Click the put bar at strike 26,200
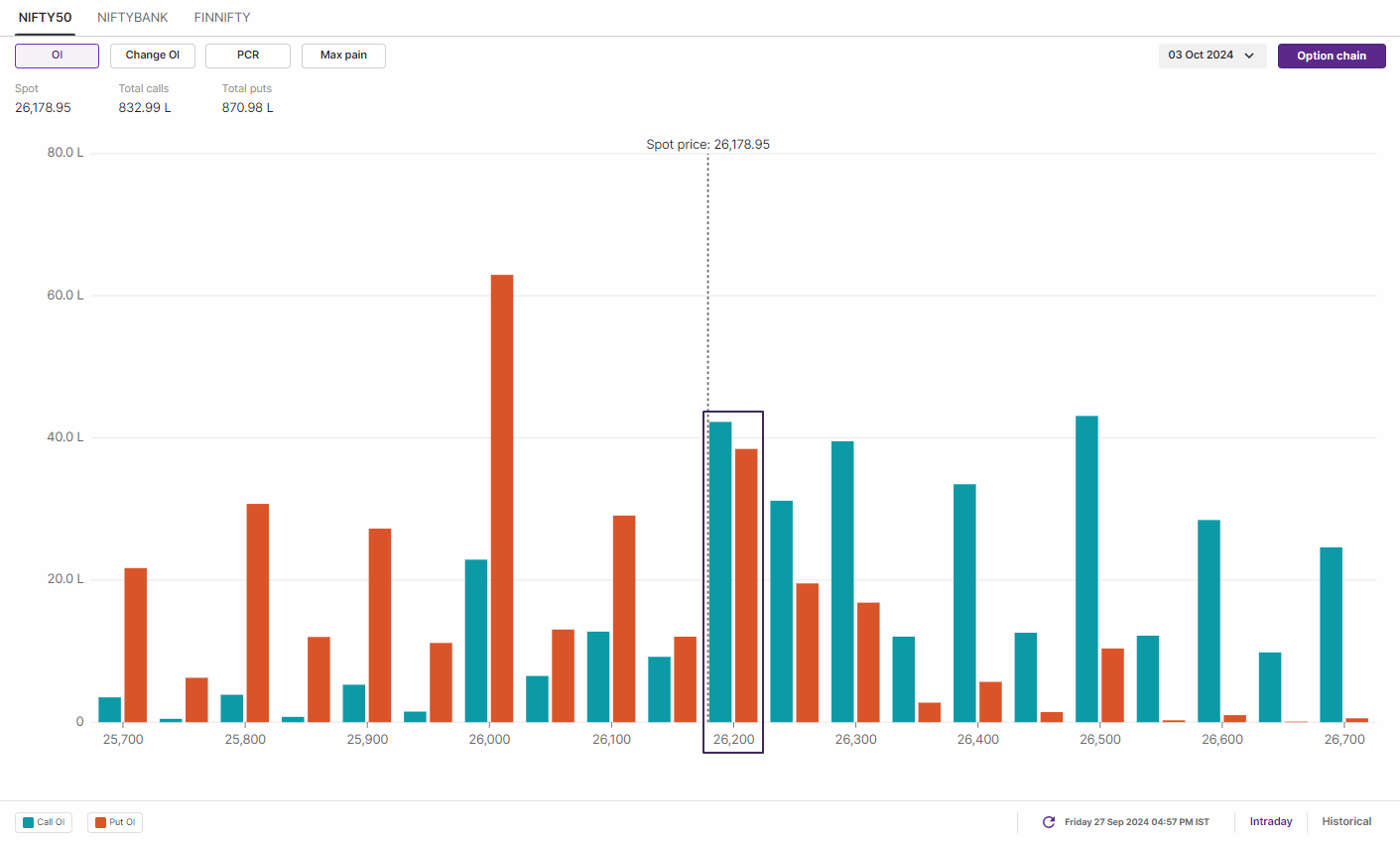Viewport: 1400px width, 841px height. coord(746,585)
